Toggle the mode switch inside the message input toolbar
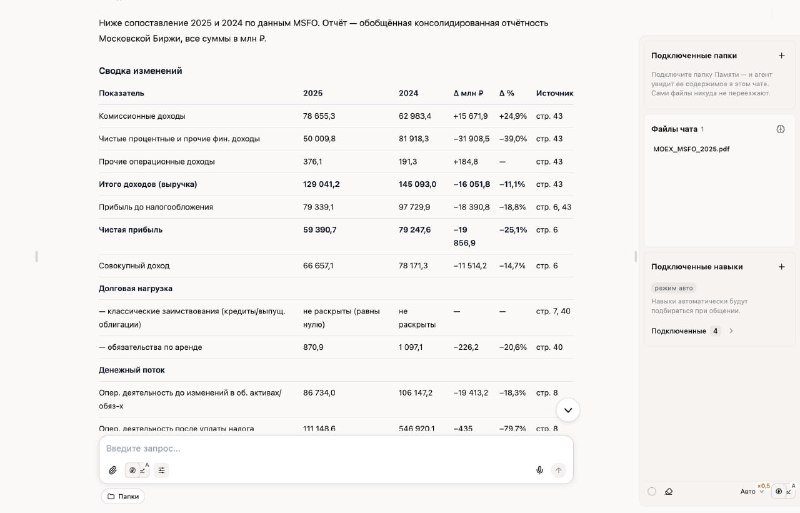This screenshot has height=513, width=800. point(138,470)
